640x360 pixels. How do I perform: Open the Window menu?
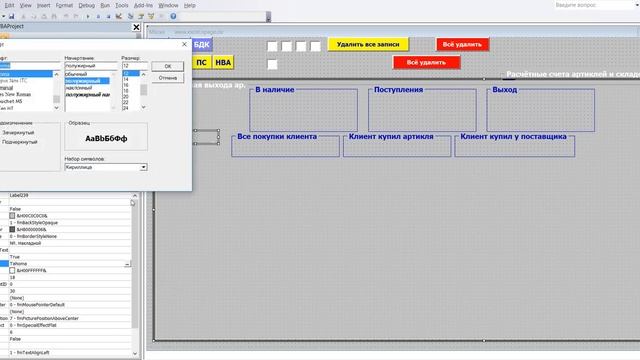tap(168, 5)
